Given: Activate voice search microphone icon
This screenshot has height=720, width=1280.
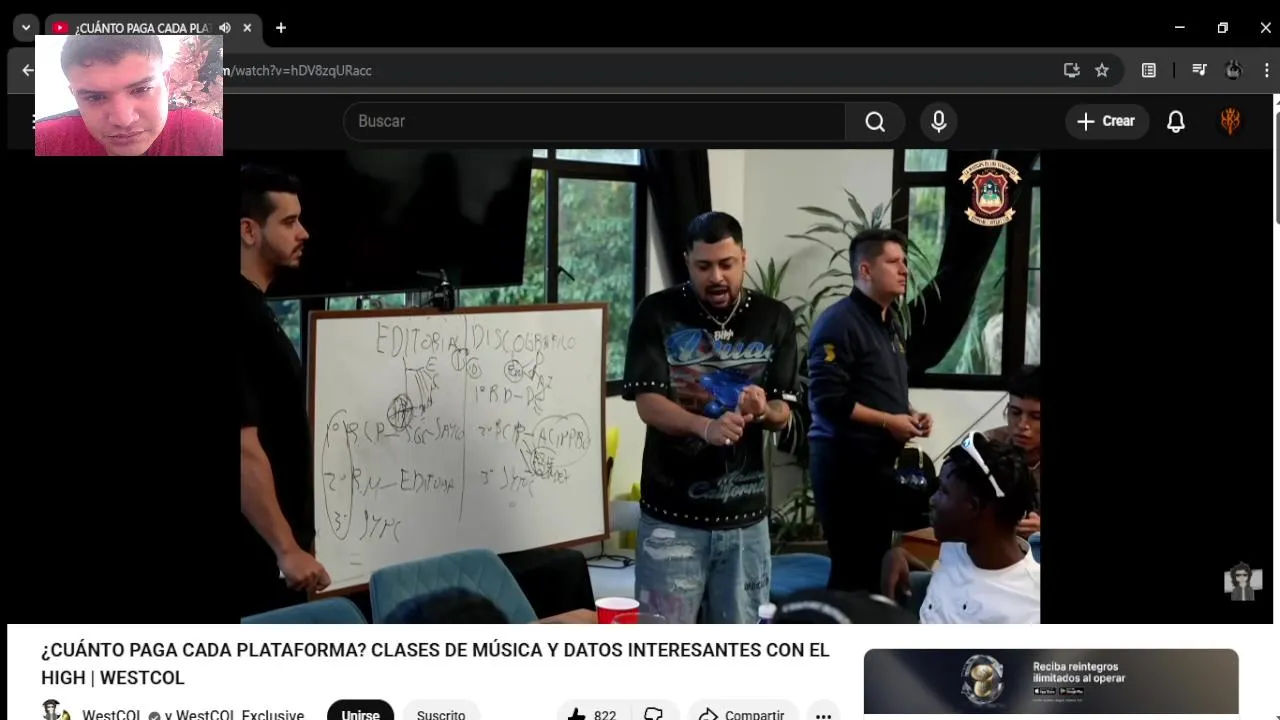Looking at the screenshot, I should point(938,121).
